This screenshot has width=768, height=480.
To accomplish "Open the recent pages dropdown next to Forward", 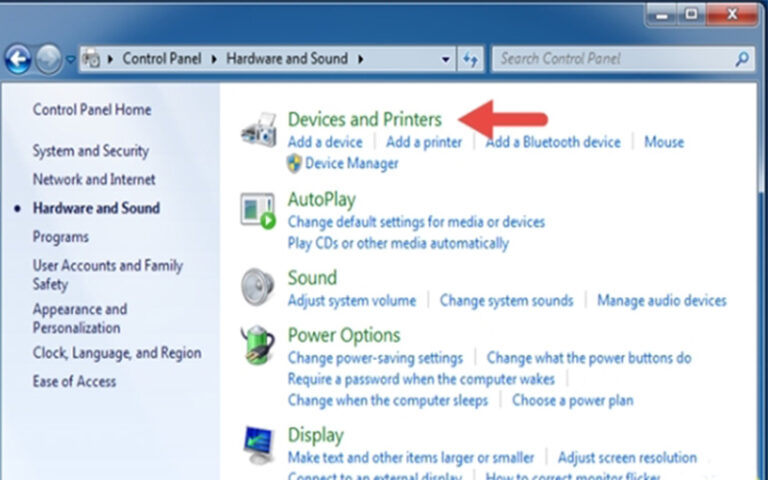I will pyautogui.click(x=71, y=59).
